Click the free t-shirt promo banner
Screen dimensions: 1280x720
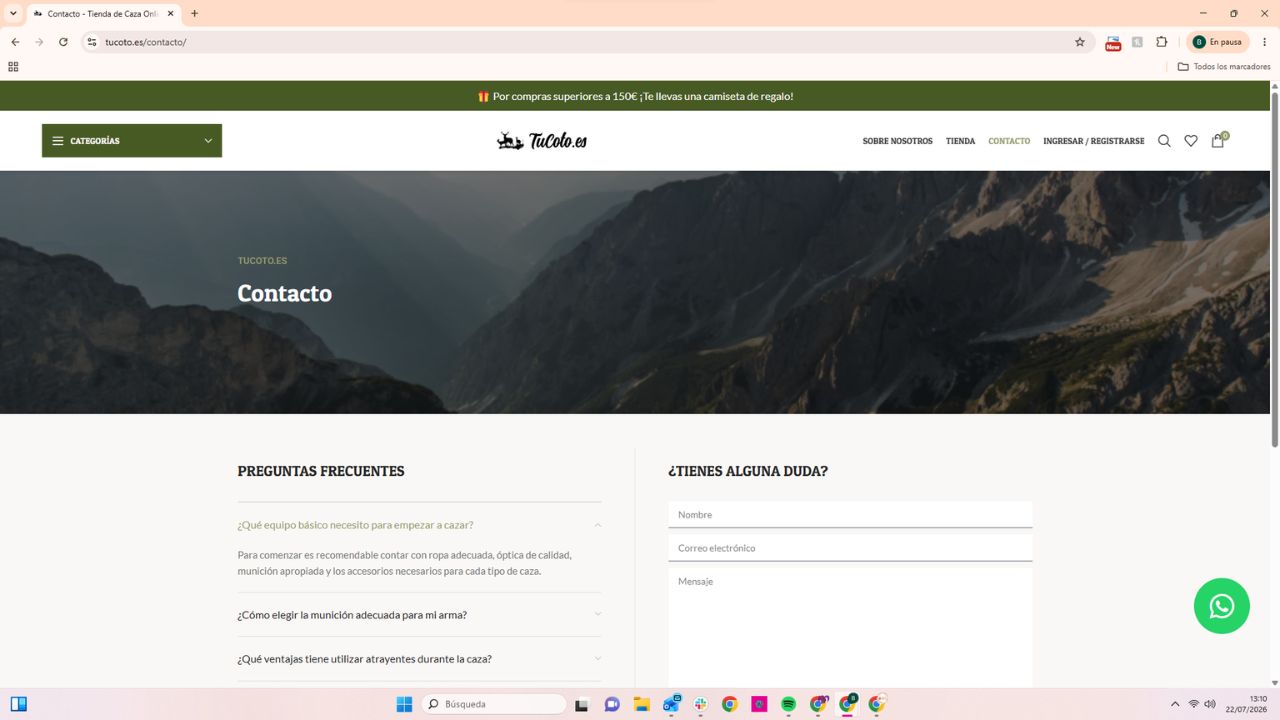coord(635,96)
